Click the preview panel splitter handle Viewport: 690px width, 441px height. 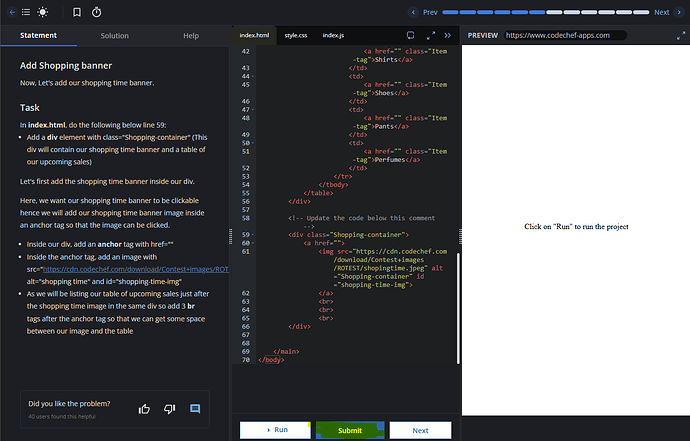click(x=460, y=236)
